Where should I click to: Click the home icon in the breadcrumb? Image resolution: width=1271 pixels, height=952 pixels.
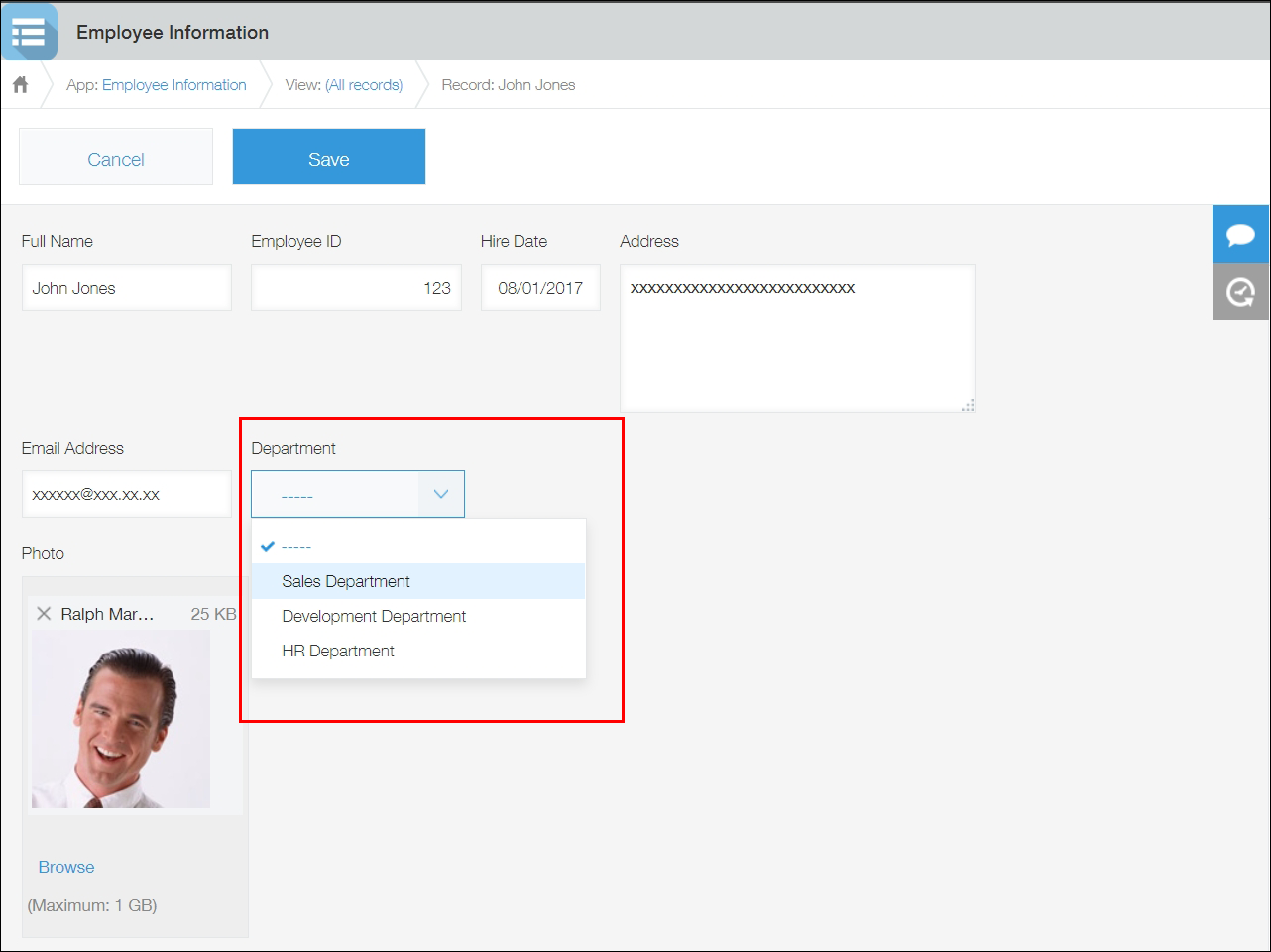click(20, 84)
